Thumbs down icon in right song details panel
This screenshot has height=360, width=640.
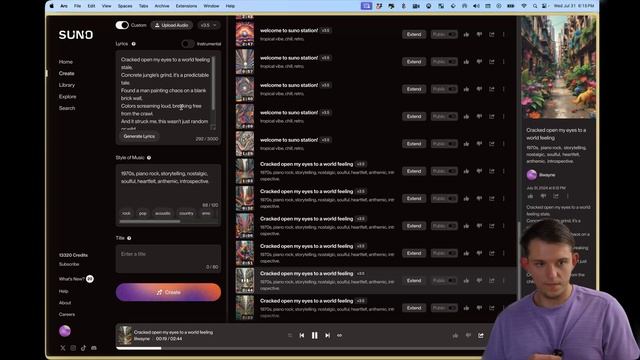point(543,196)
